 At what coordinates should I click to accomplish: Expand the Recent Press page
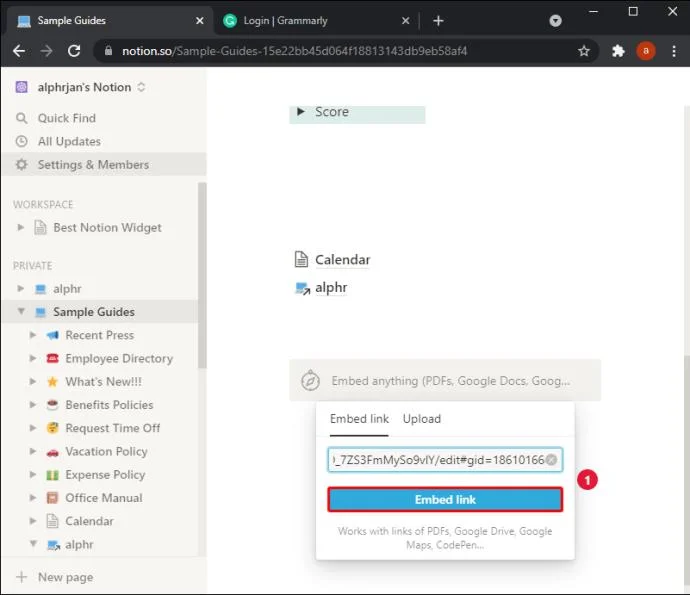point(33,335)
